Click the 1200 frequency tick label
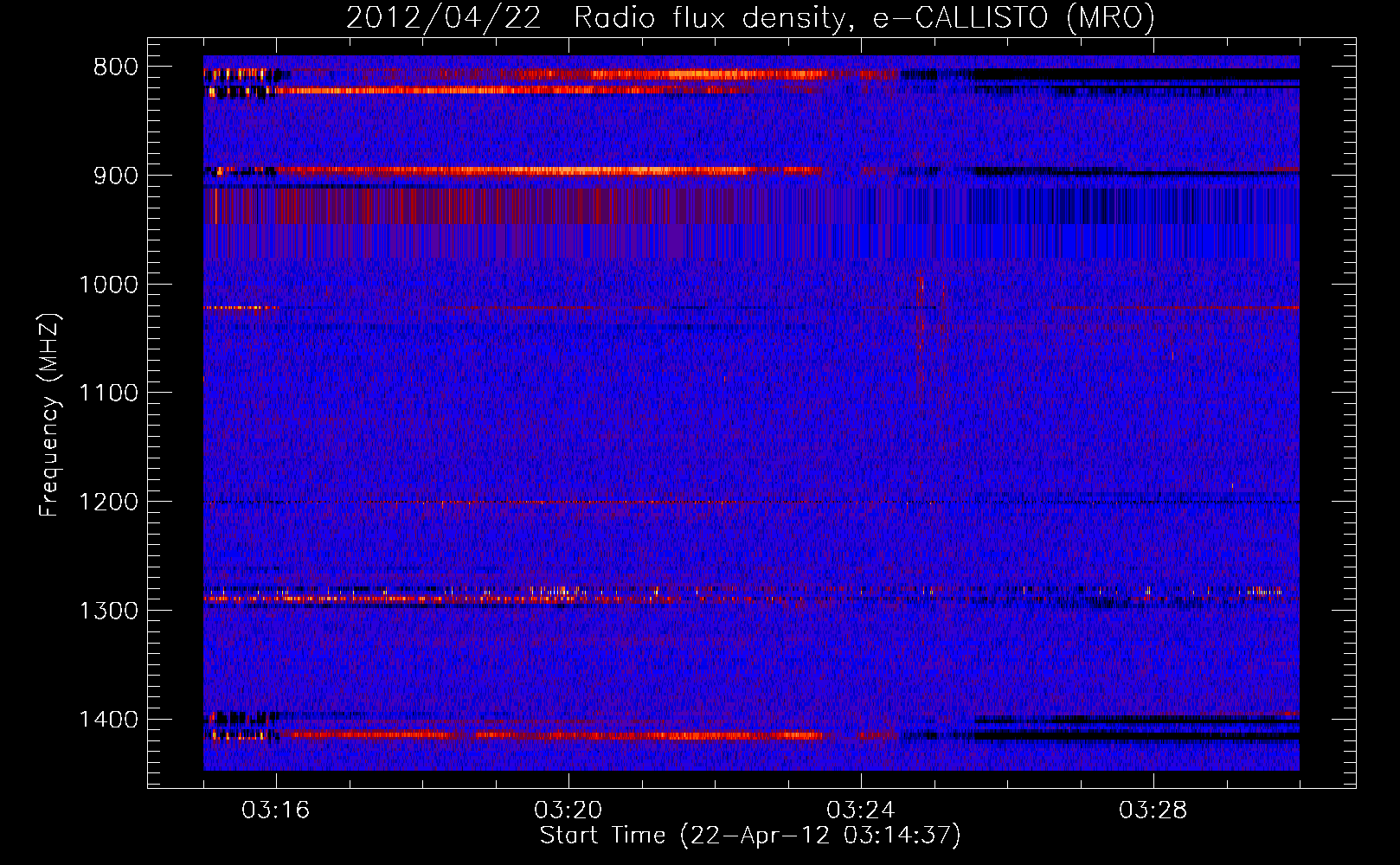1400x865 pixels. click(108, 503)
